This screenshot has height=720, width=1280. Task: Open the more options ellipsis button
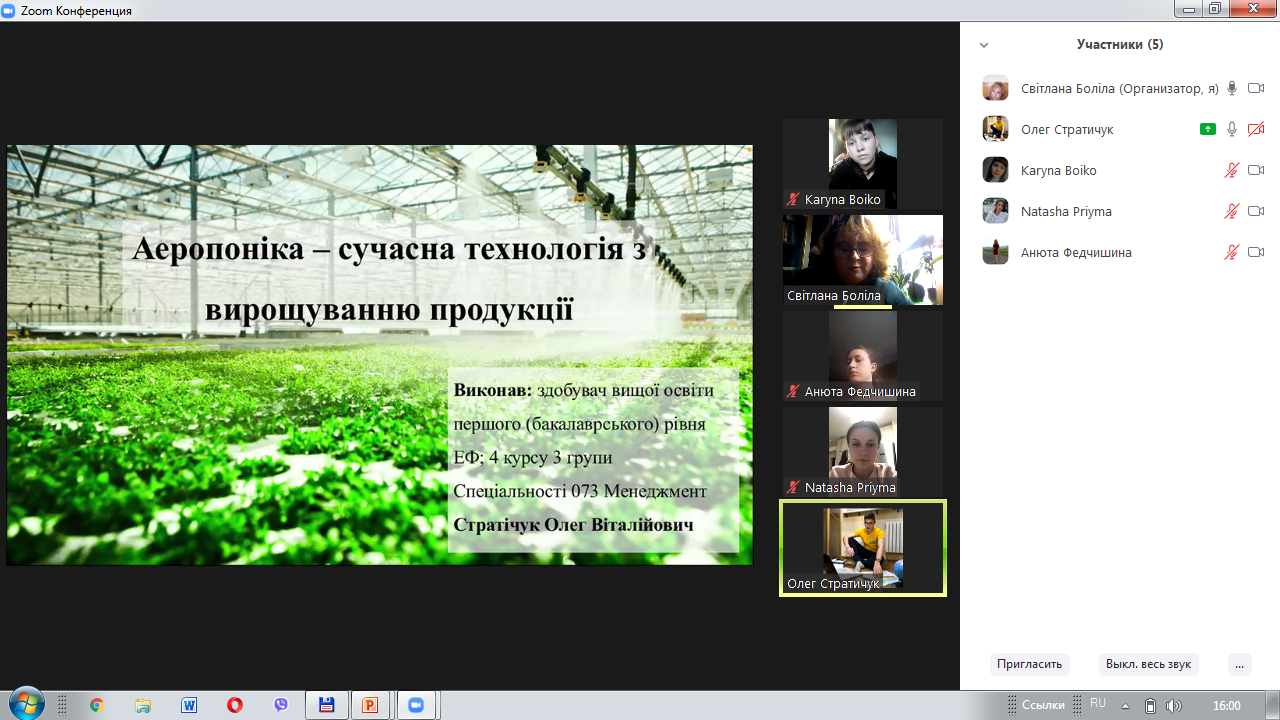click(x=1240, y=664)
